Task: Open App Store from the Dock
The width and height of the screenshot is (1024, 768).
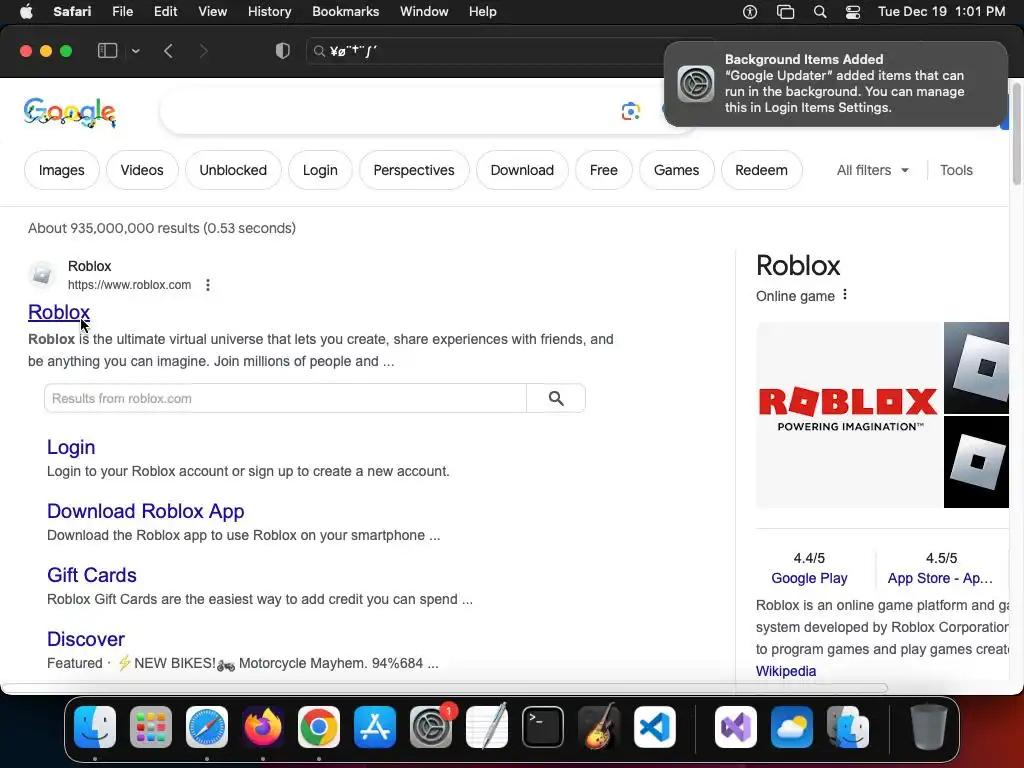Action: [375, 727]
